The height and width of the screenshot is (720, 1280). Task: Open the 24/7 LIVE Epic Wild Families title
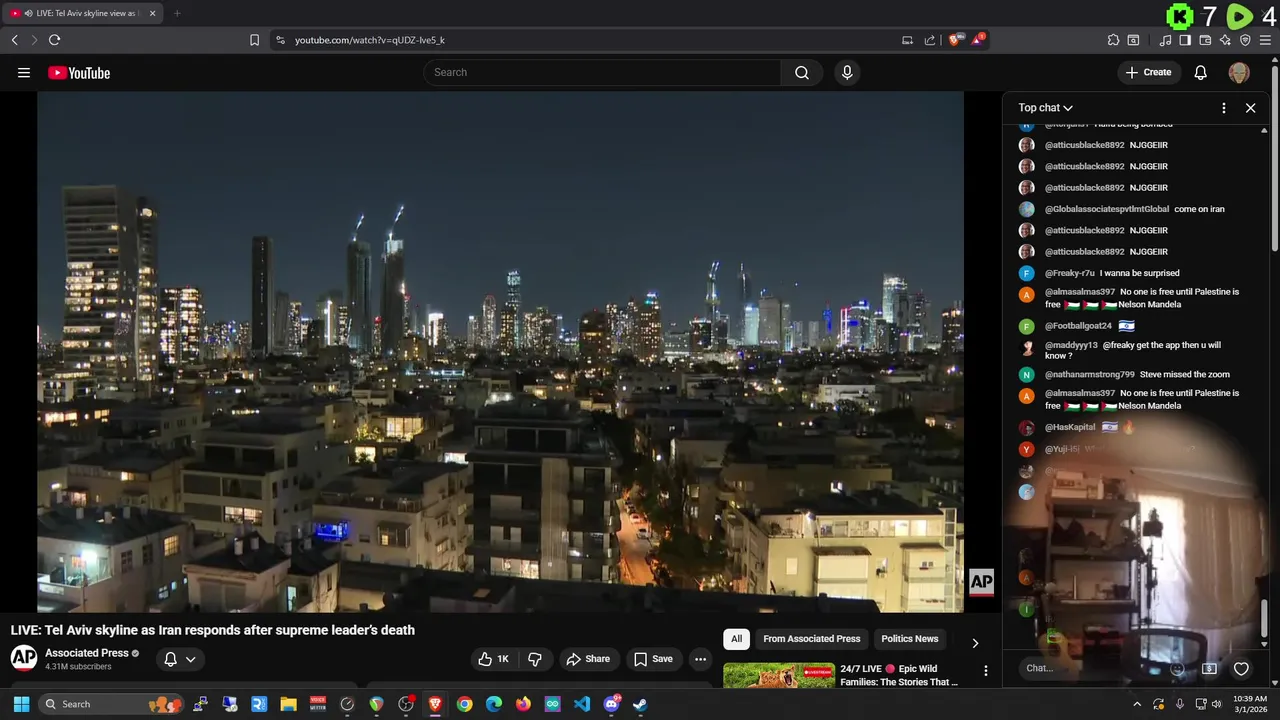[900, 675]
